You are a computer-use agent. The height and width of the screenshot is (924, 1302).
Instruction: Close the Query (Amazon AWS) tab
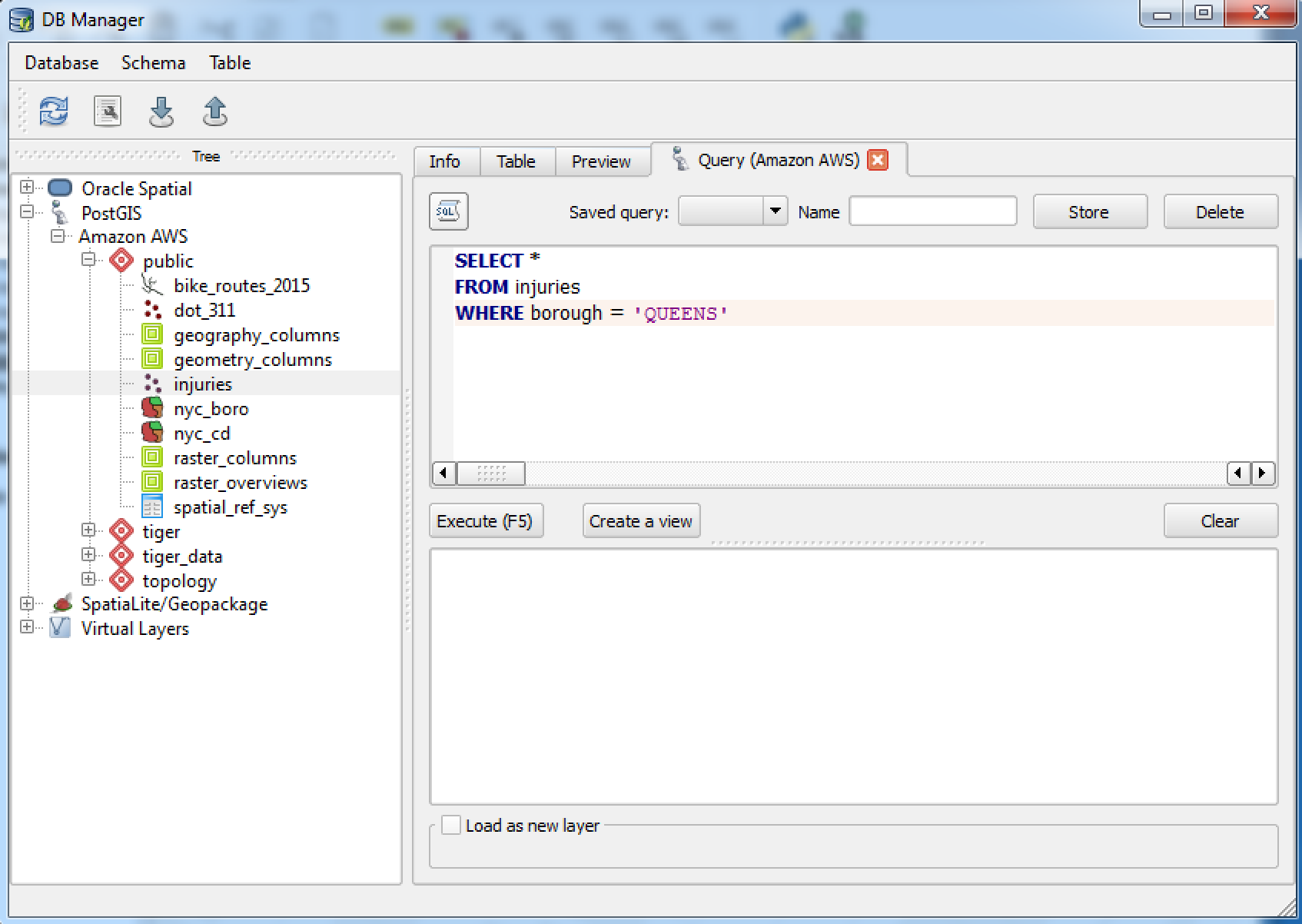click(x=877, y=160)
